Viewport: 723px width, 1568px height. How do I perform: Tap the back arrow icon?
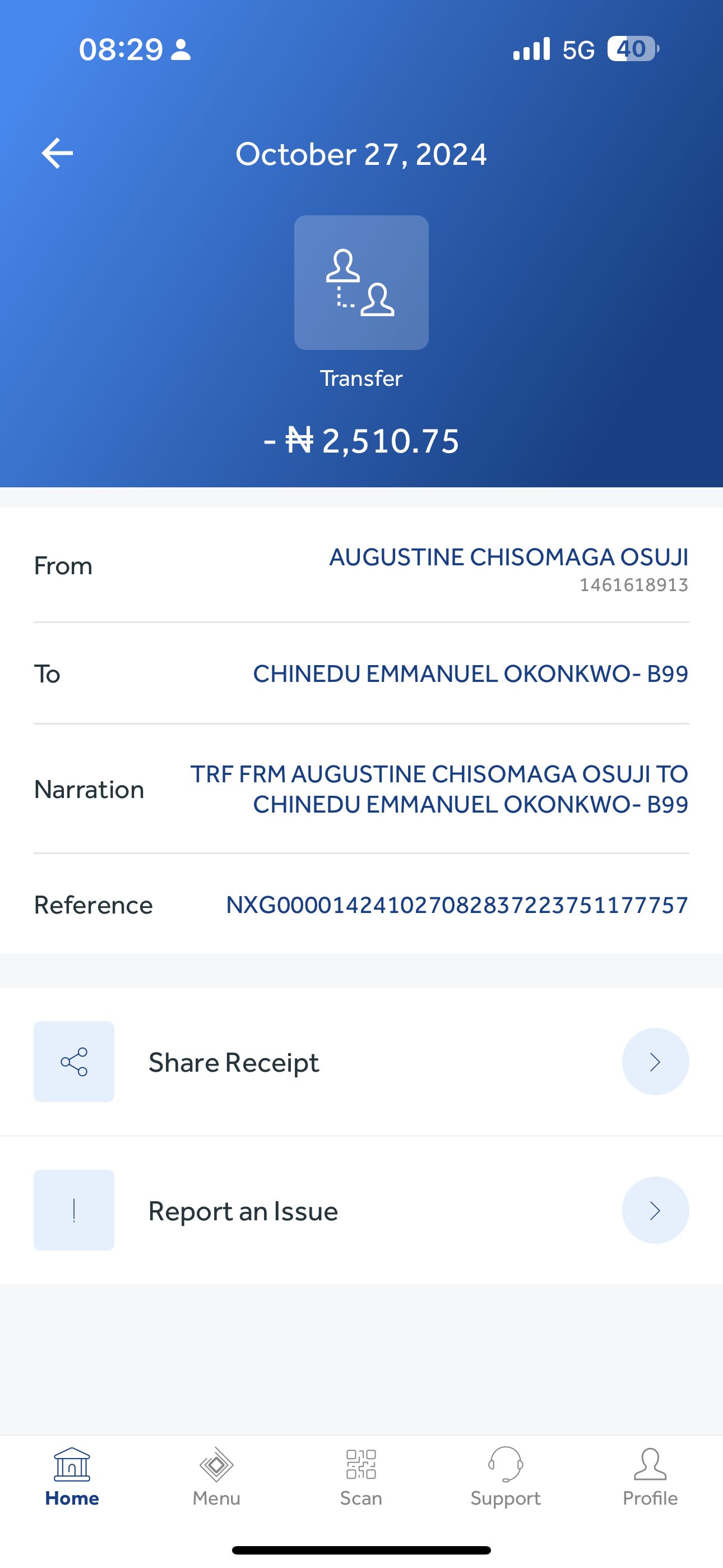[57, 153]
